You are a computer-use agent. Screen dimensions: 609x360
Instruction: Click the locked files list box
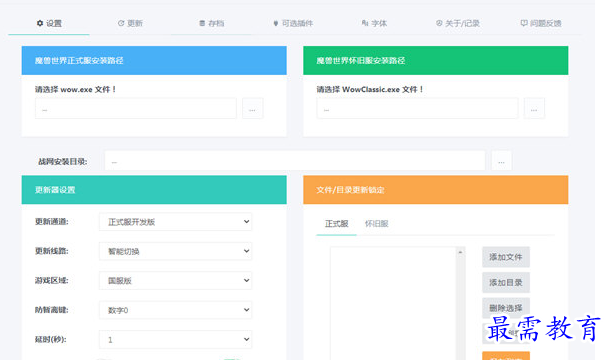393,303
